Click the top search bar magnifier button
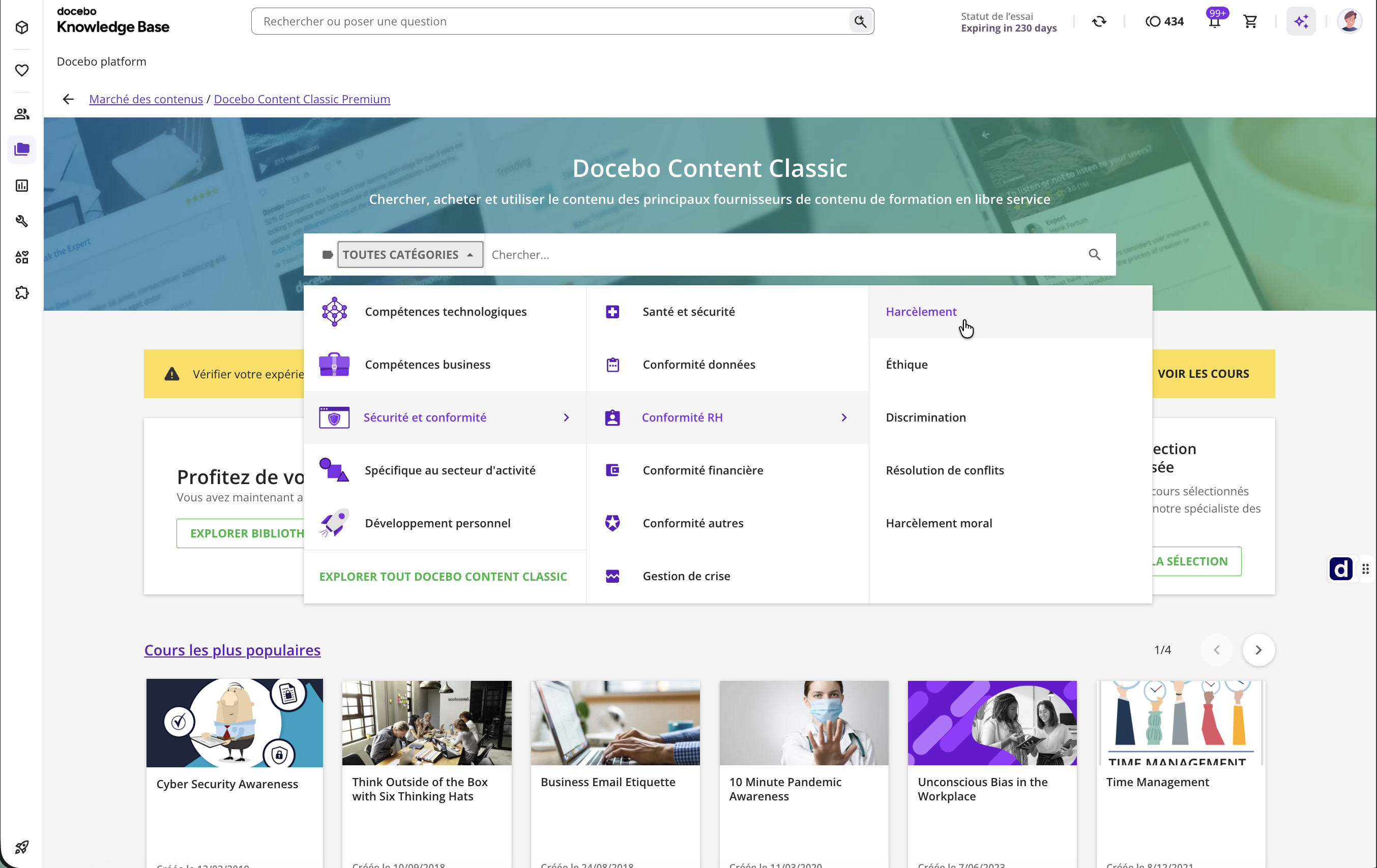 860,22
